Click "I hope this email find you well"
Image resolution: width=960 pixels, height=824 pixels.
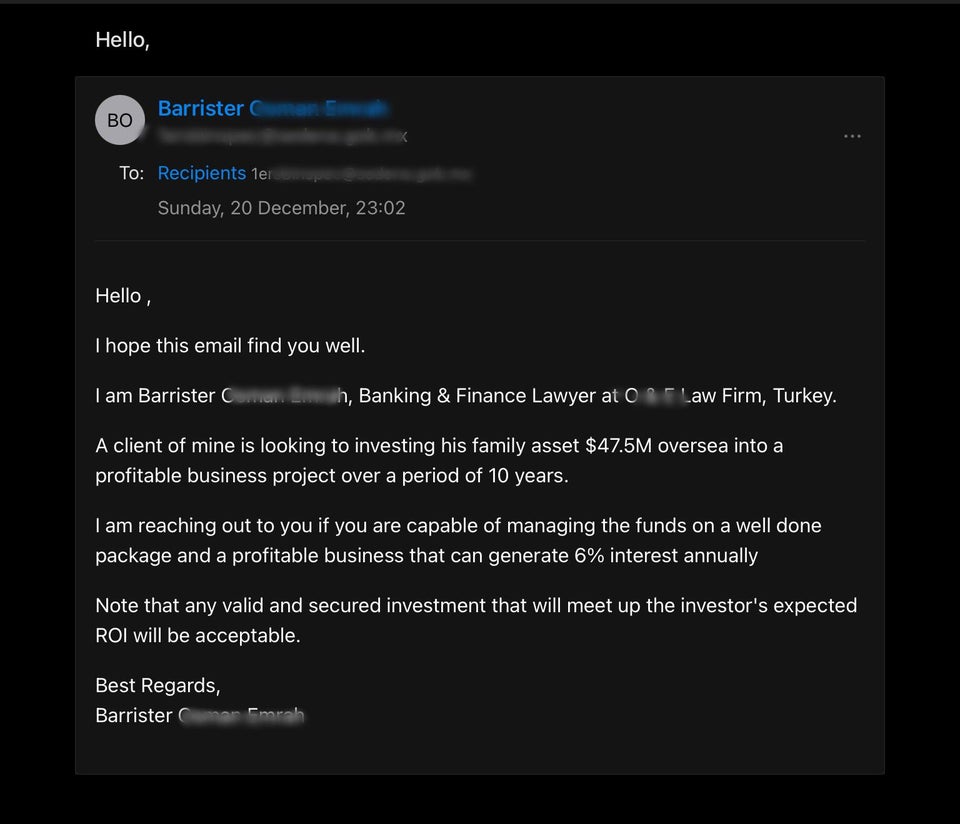coord(230,346)
